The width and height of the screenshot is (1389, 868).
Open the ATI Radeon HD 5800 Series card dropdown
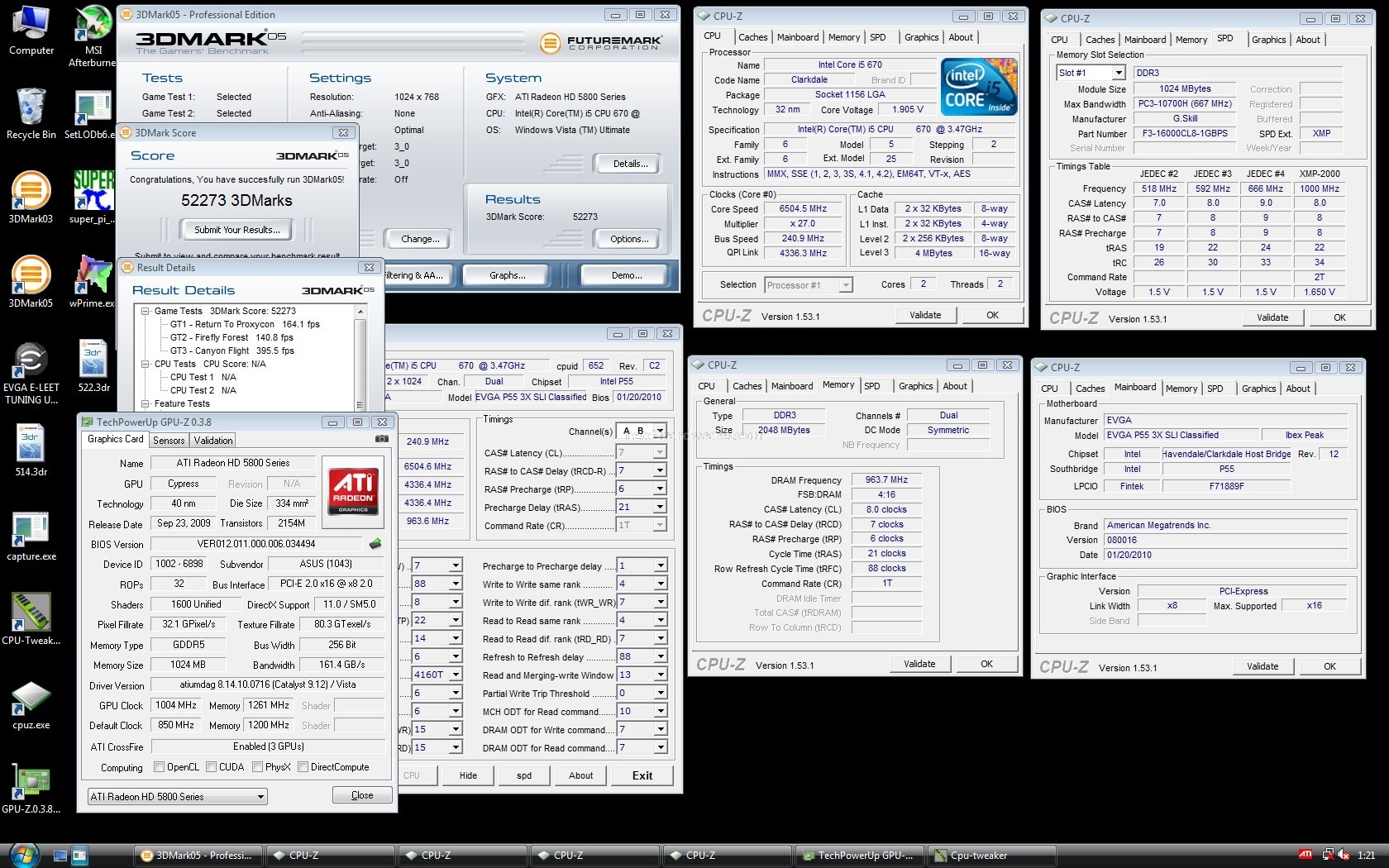[x=178, y=797]
